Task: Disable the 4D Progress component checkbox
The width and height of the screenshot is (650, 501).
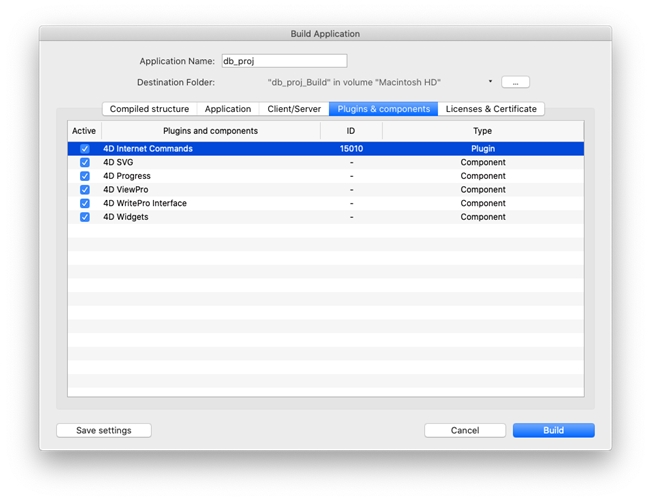Action: point(85,176)
